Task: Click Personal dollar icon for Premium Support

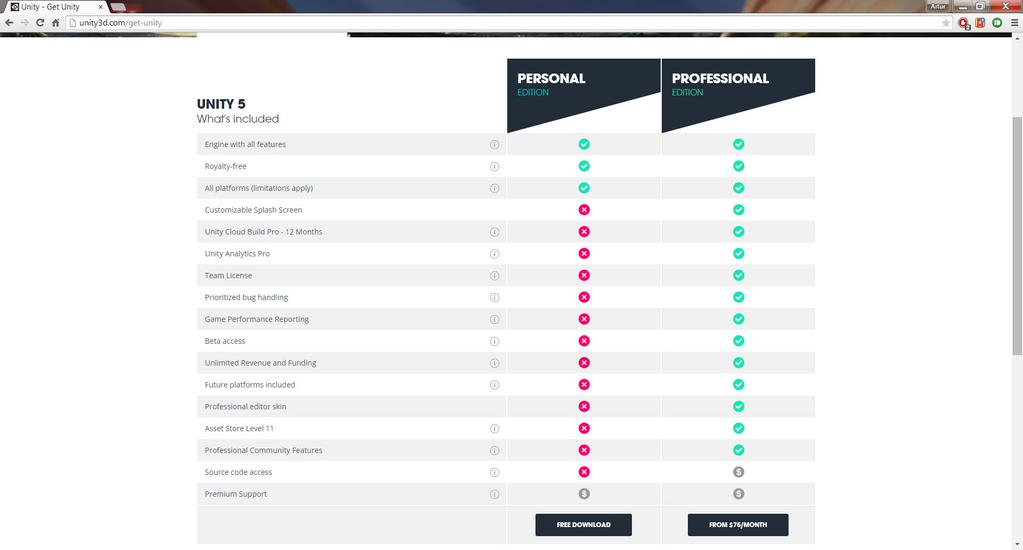Action: (584, 494)
